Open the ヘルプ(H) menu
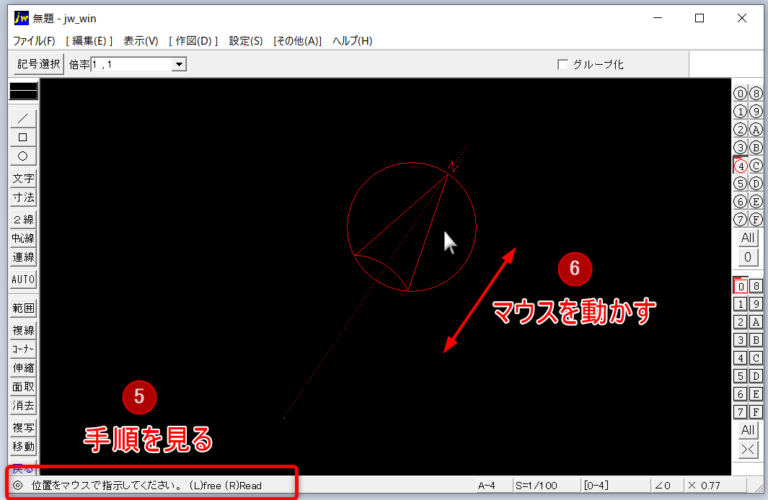Image resolution: width=768 pixels, height=500 pixels. pos(352,41)
